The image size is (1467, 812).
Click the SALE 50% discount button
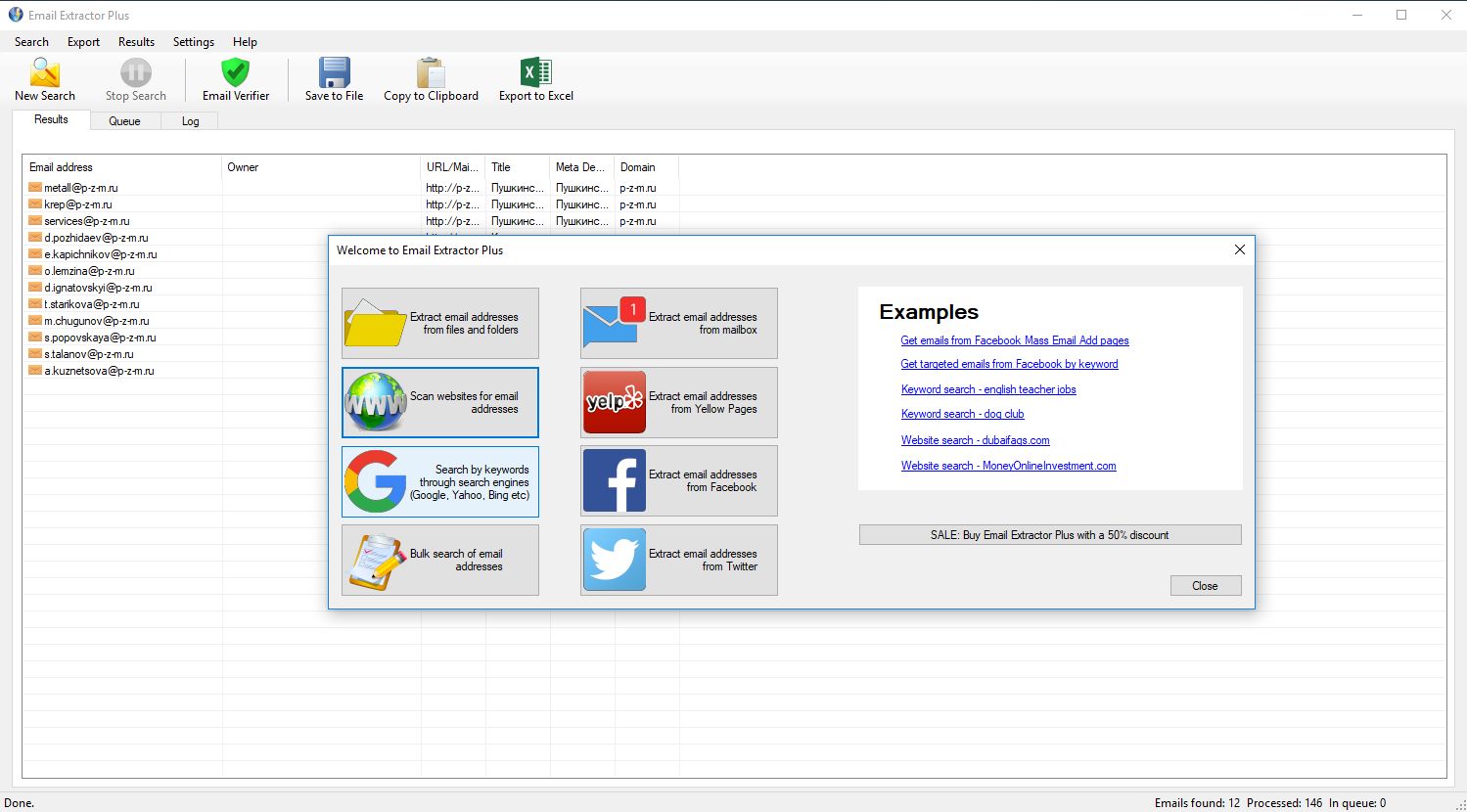pyautogui.click(x=1050, y=535)
